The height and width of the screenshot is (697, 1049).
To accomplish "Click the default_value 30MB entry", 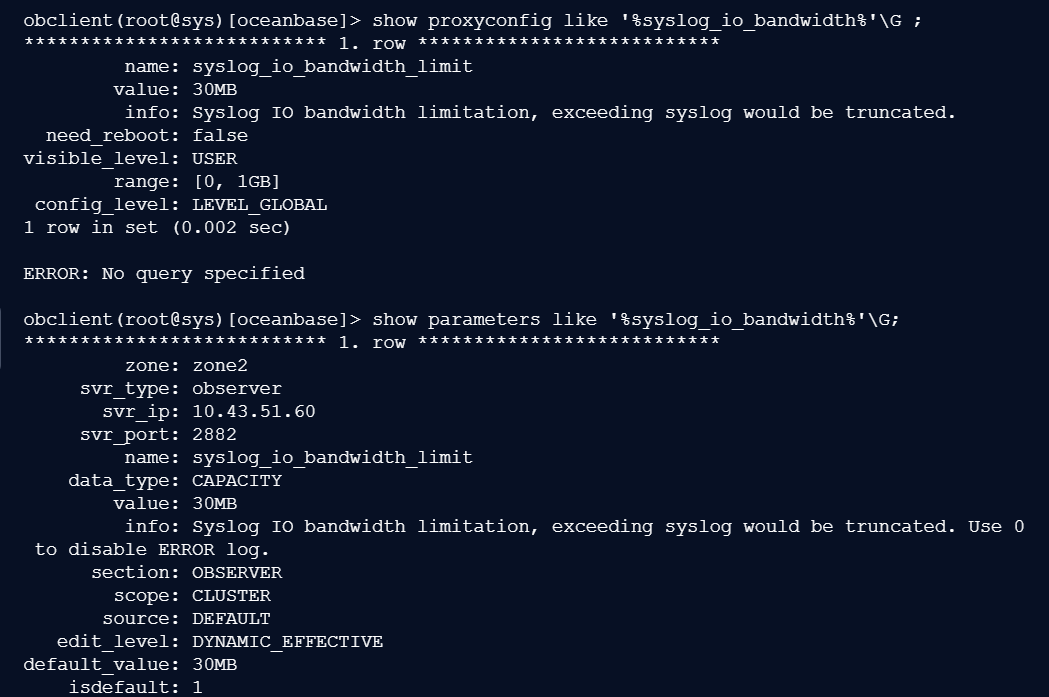I will [x=214, y=664].
